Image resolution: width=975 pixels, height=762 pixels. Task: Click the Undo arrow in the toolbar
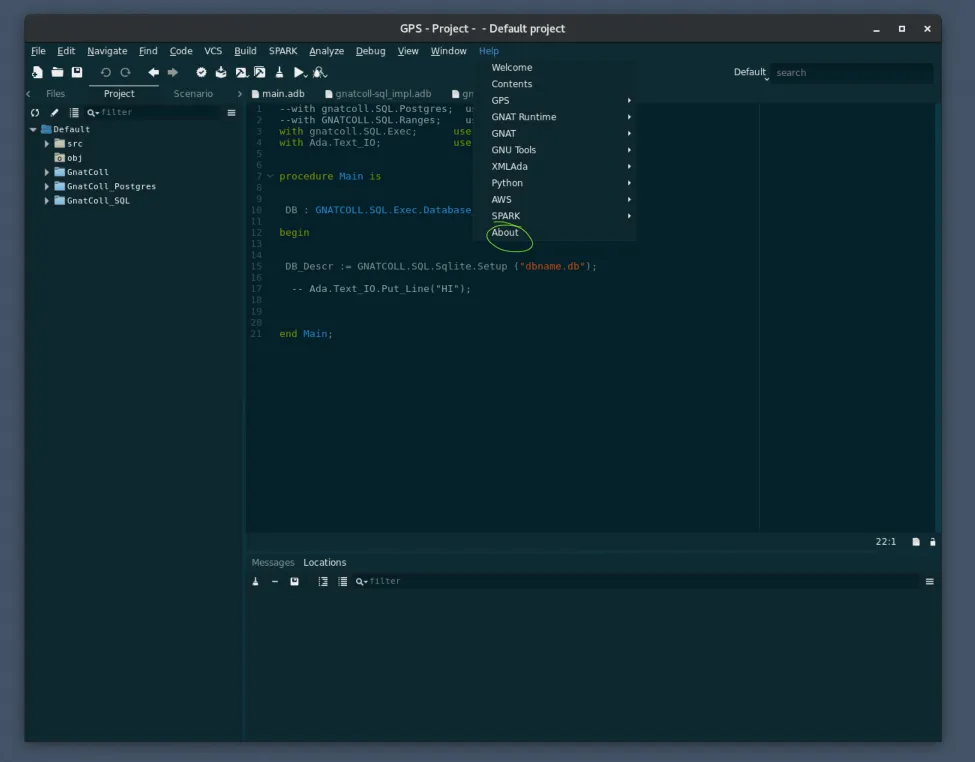pos(106,73)
